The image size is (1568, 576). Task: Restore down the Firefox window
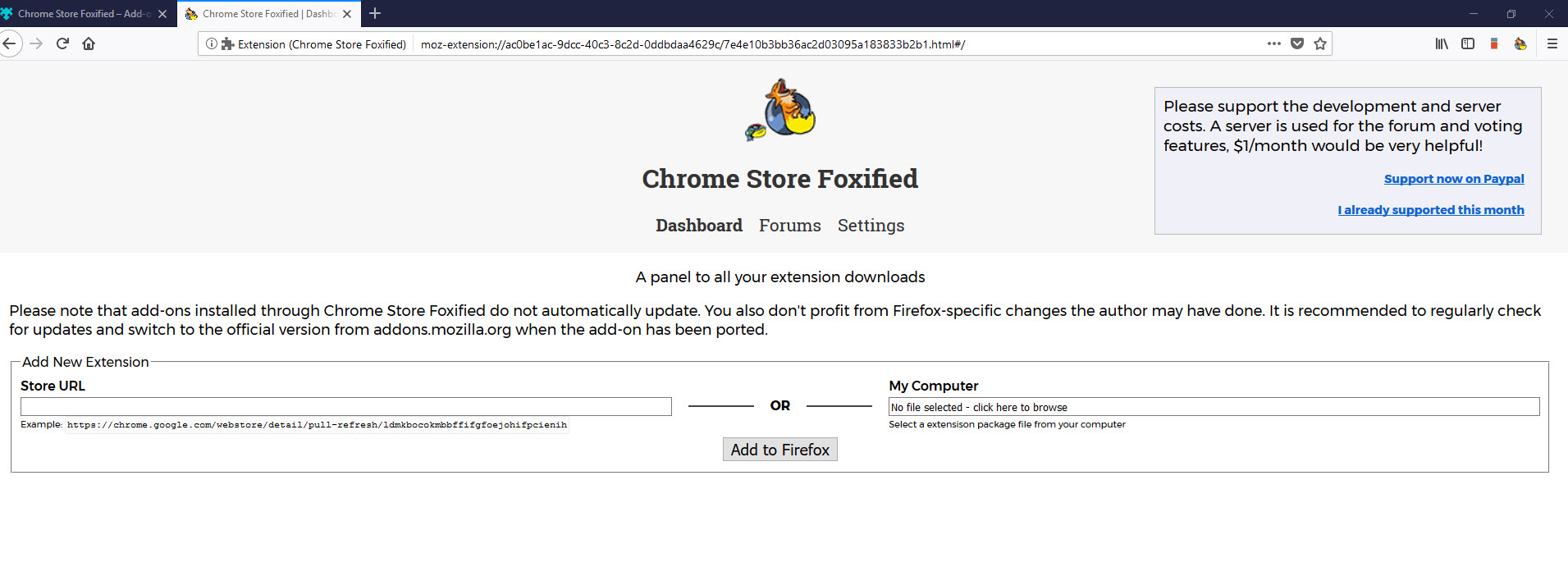(1511, 13)
